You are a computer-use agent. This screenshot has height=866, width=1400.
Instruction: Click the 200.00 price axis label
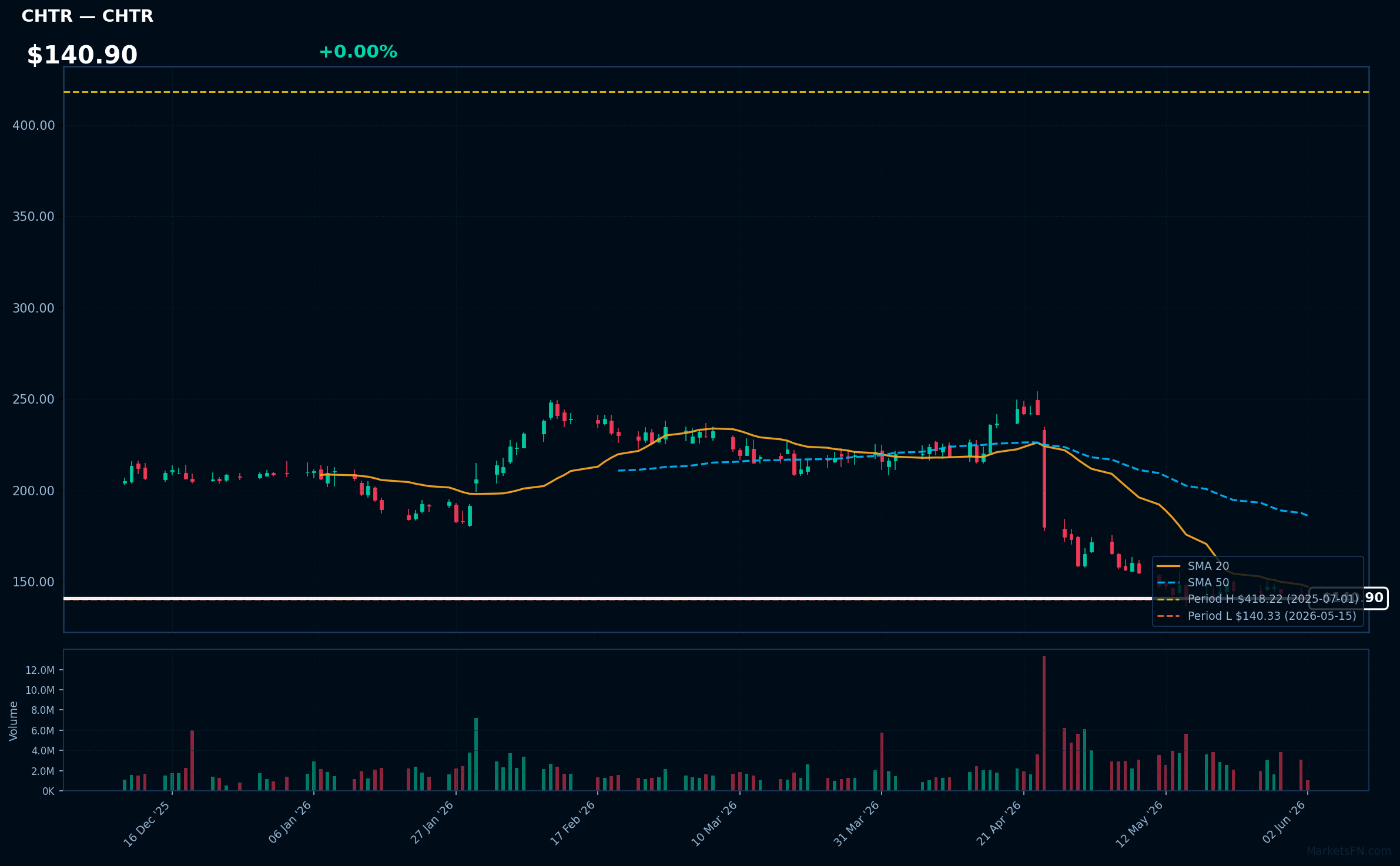[34, 491]
